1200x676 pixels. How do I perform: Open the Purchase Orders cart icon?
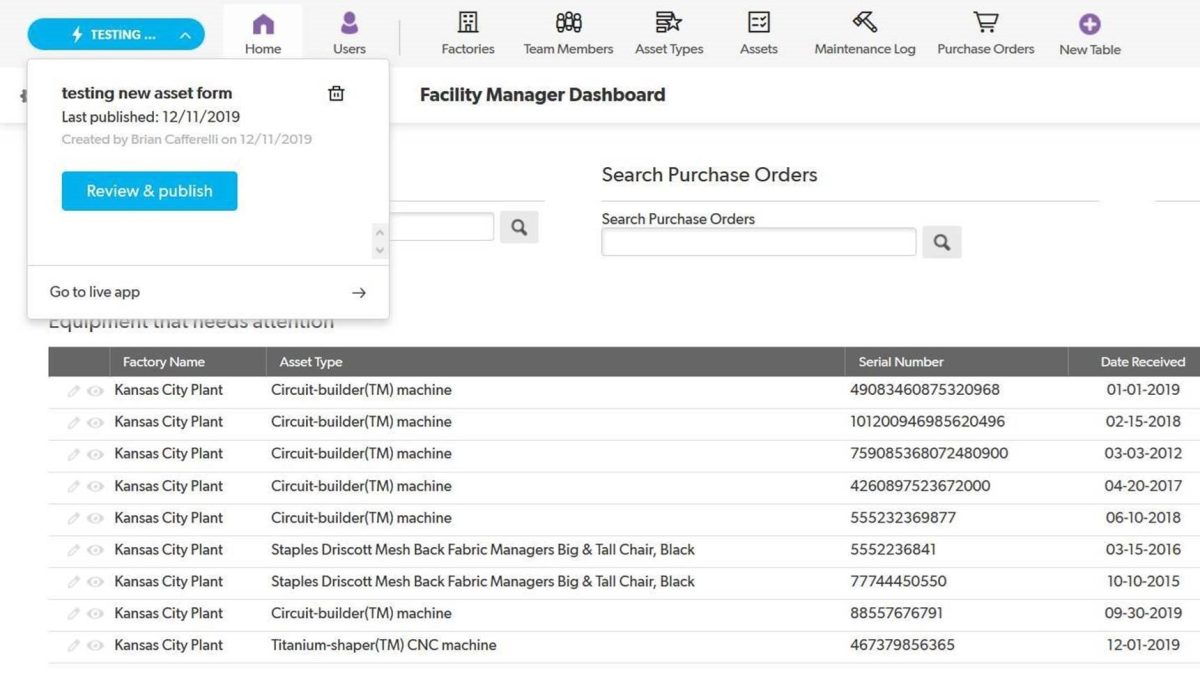[x=984, y=21]
